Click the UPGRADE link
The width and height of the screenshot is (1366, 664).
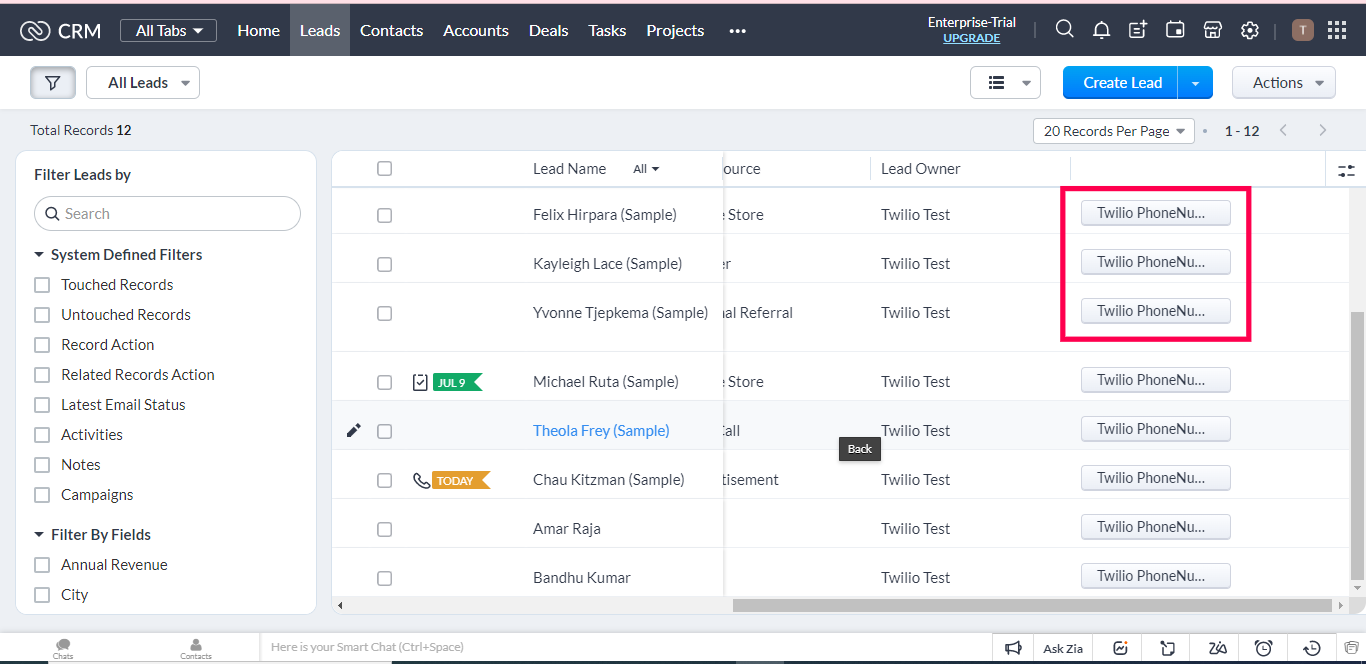tap(971, 38)
